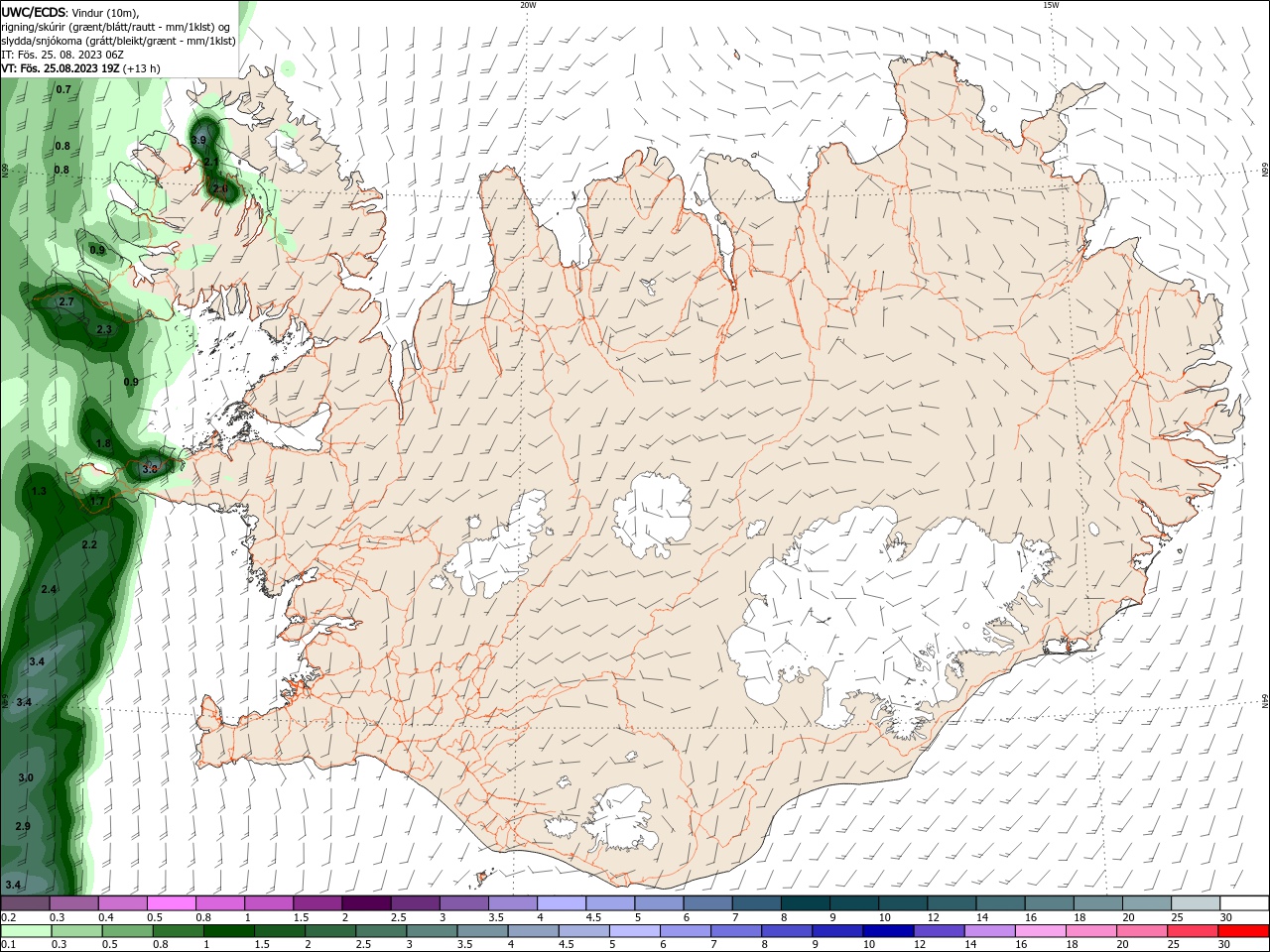Click the 3.9 precipitation value in Westfjords
Image resolution: width=1270 pixels, height=952 pixels.
click(199, 141)
